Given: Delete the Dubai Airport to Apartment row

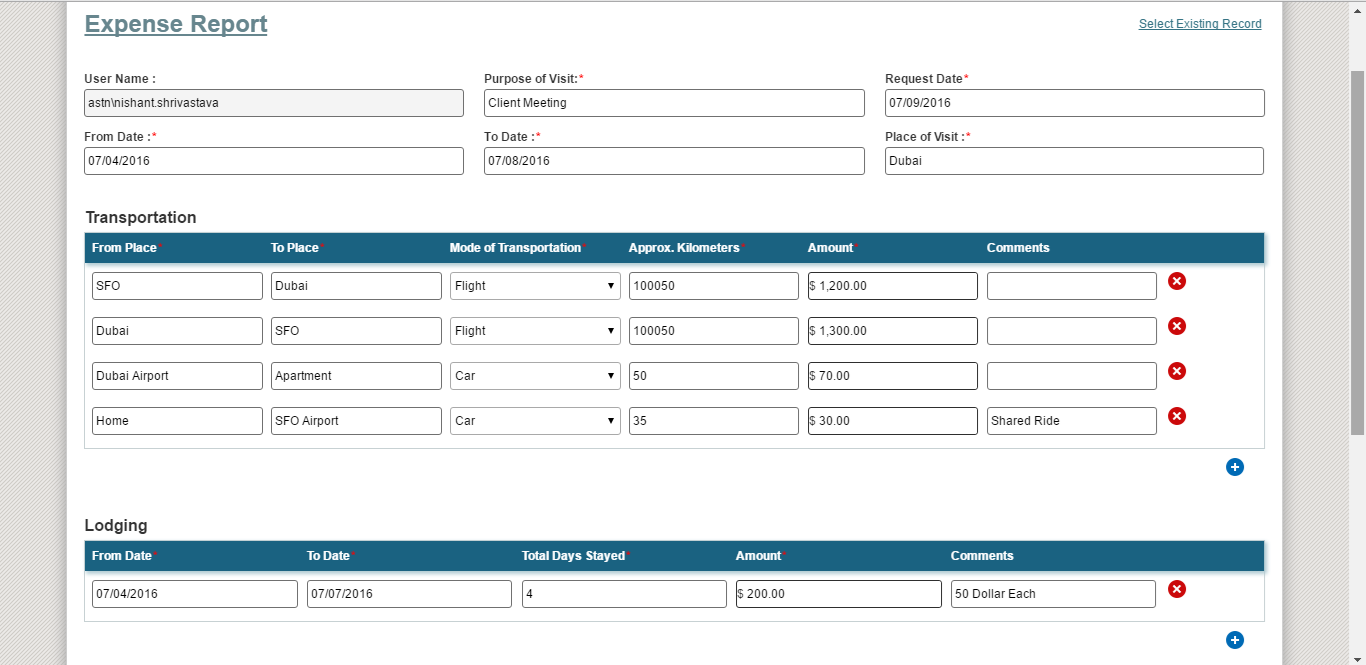Looking at the screenshot, I should 1177,371.
